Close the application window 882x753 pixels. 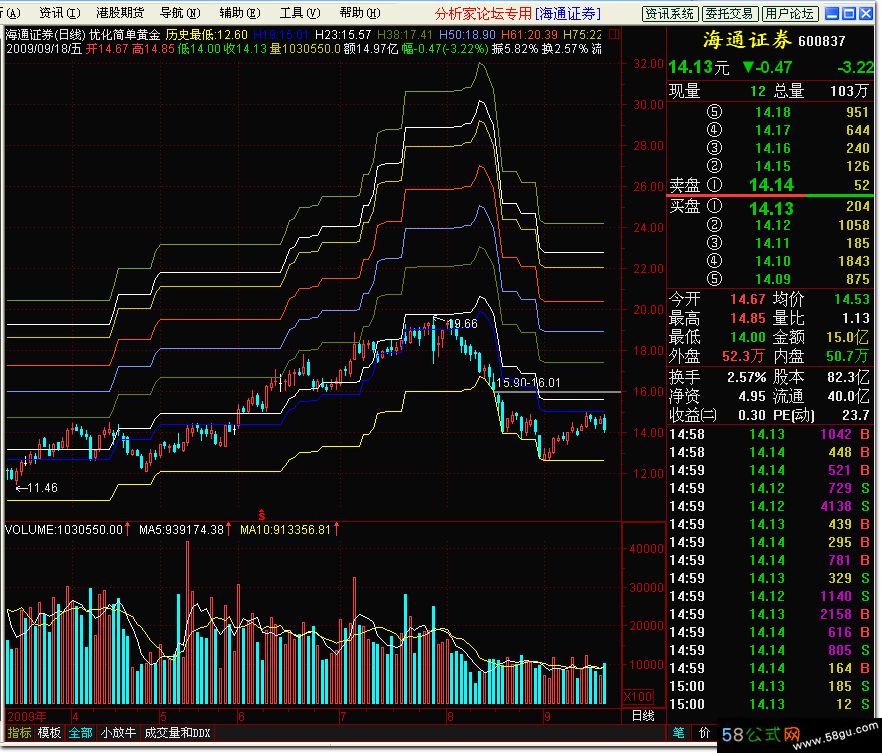[x=866, y=13]
